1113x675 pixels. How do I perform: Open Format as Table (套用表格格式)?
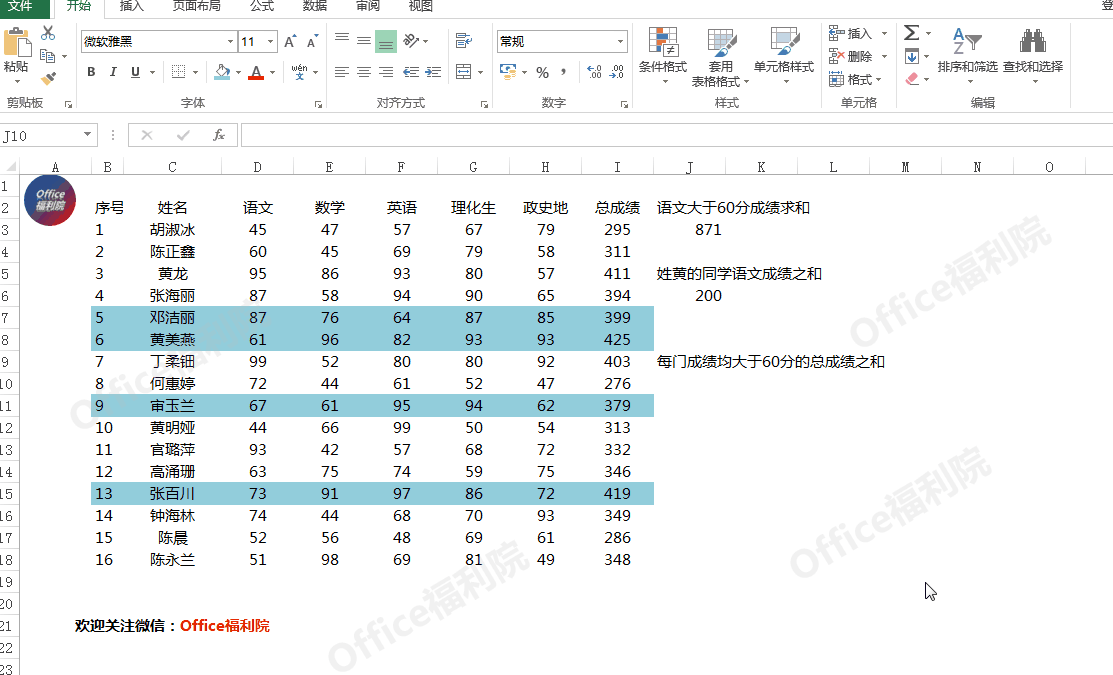(x=720, y=57)
